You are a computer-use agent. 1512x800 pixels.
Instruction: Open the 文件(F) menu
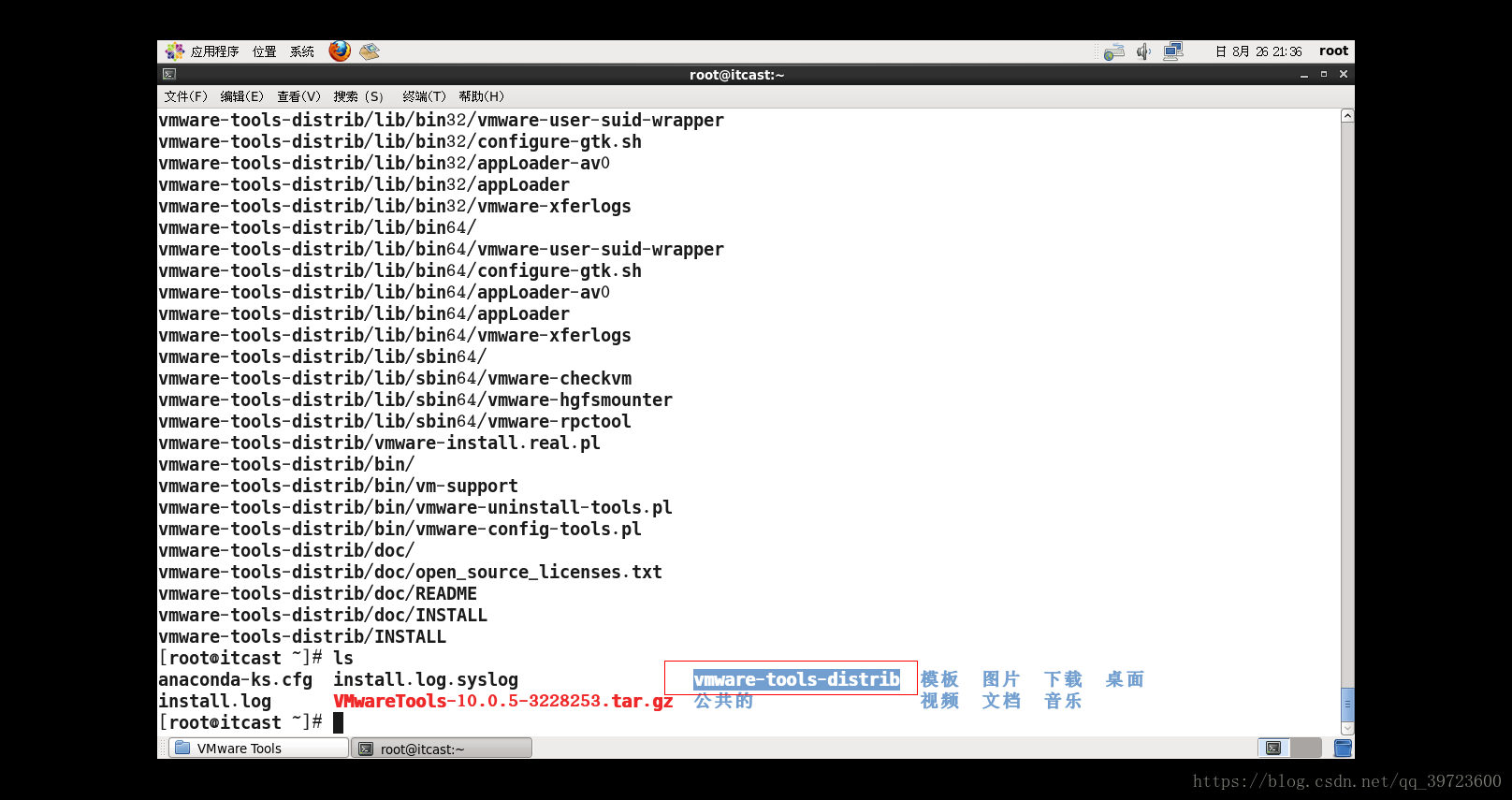coord(185,96)
